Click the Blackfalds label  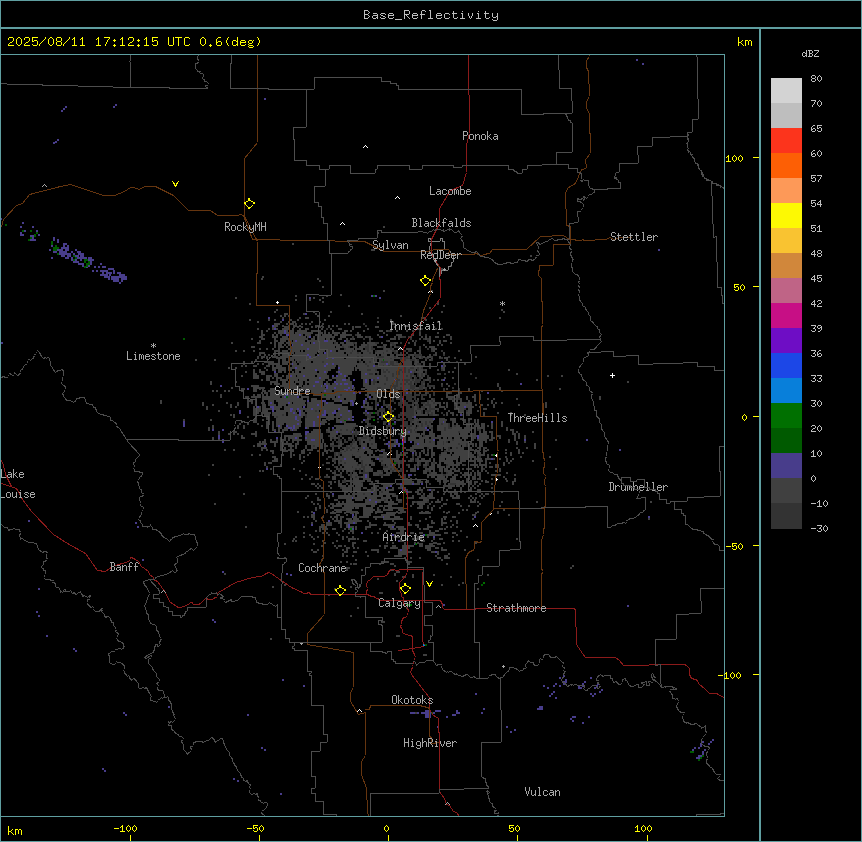tap(441, 223)
